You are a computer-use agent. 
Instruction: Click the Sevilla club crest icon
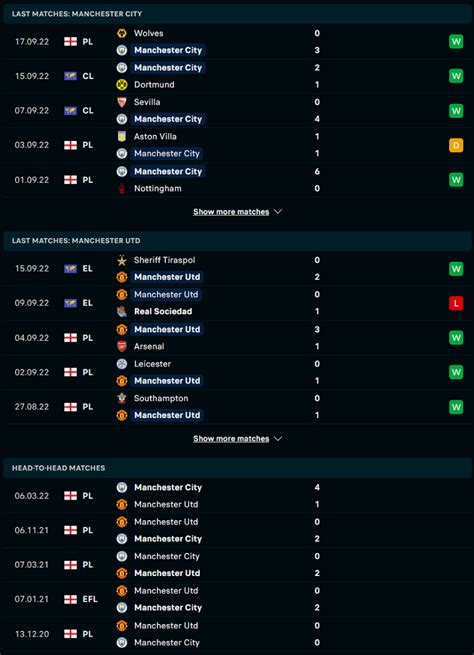point(122,102)
